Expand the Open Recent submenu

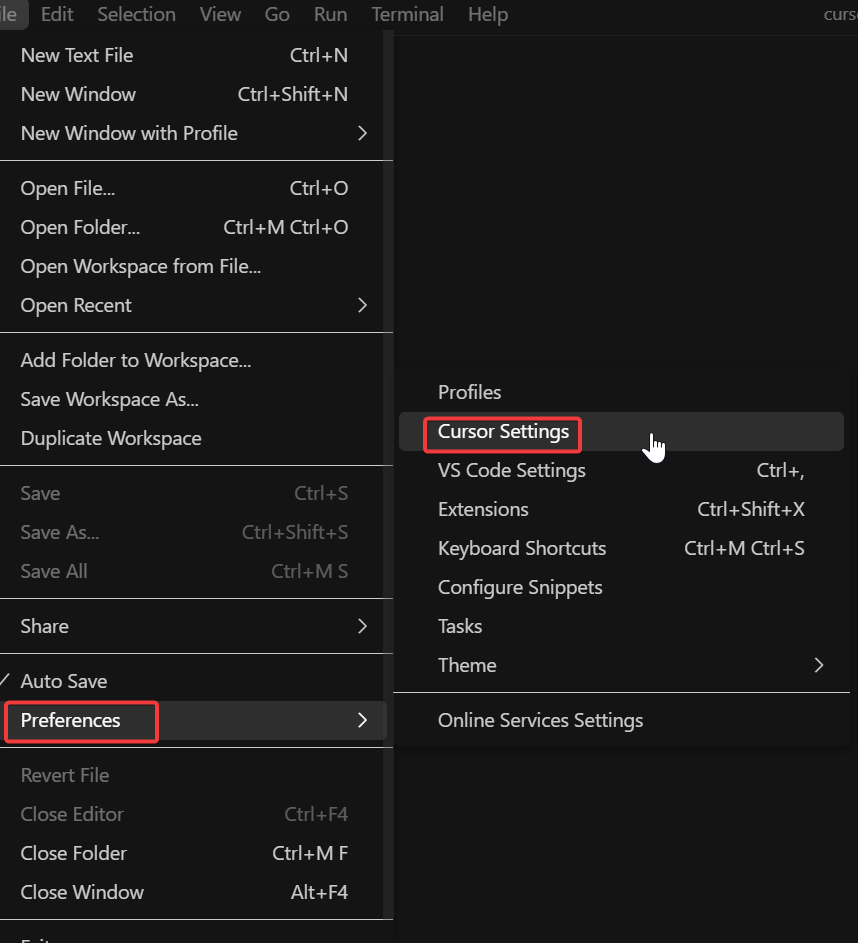coord(76,306)
